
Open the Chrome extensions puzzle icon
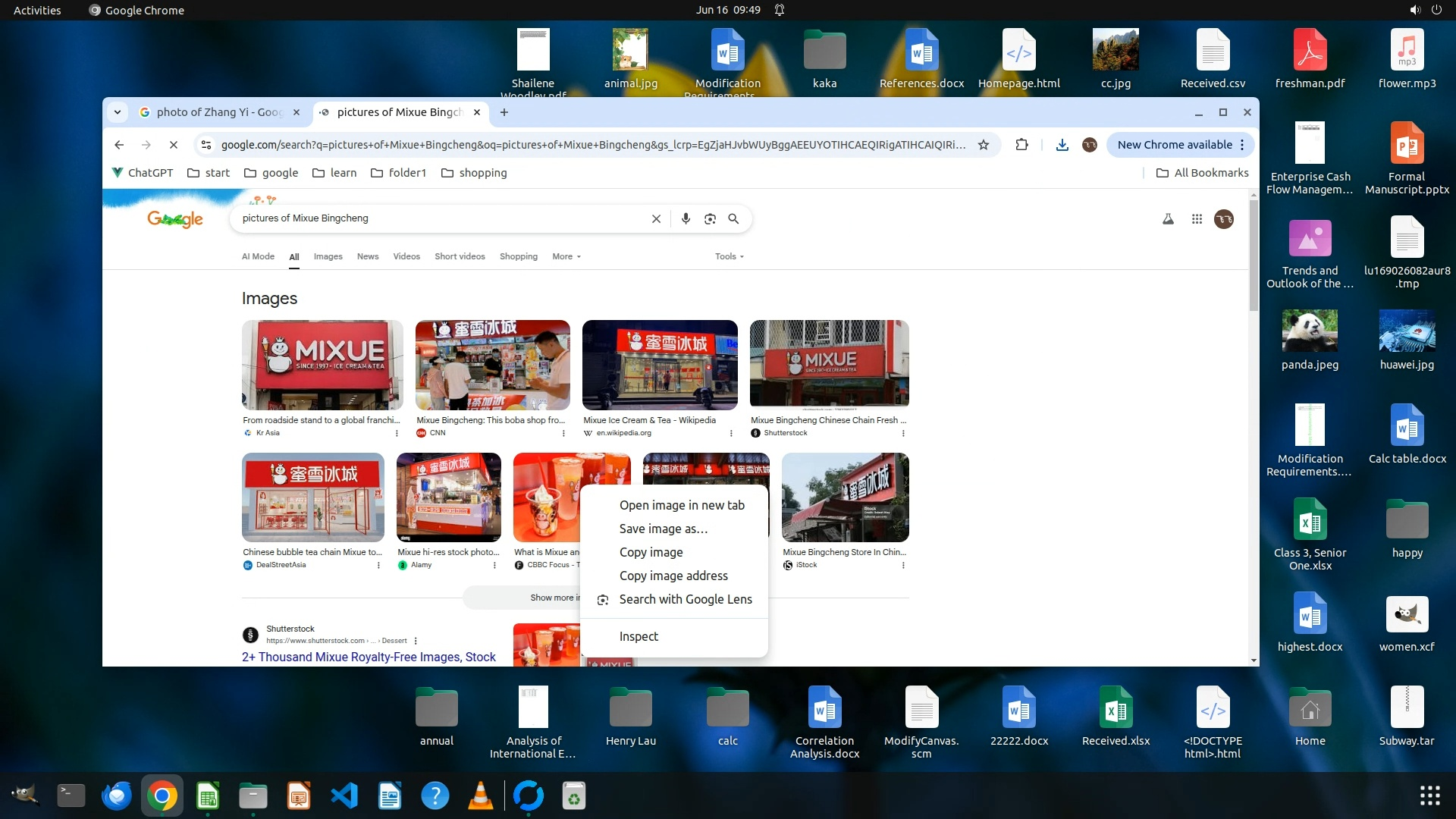(1021, 145)
